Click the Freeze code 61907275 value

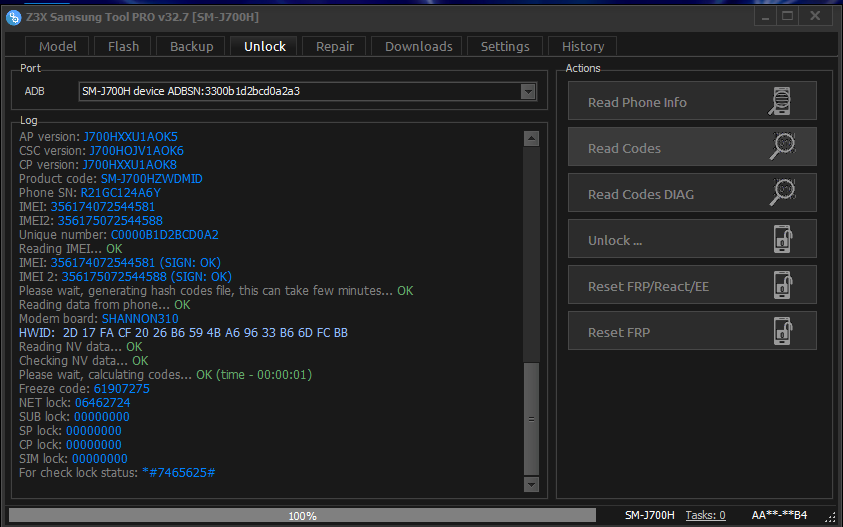pos(122,389)
